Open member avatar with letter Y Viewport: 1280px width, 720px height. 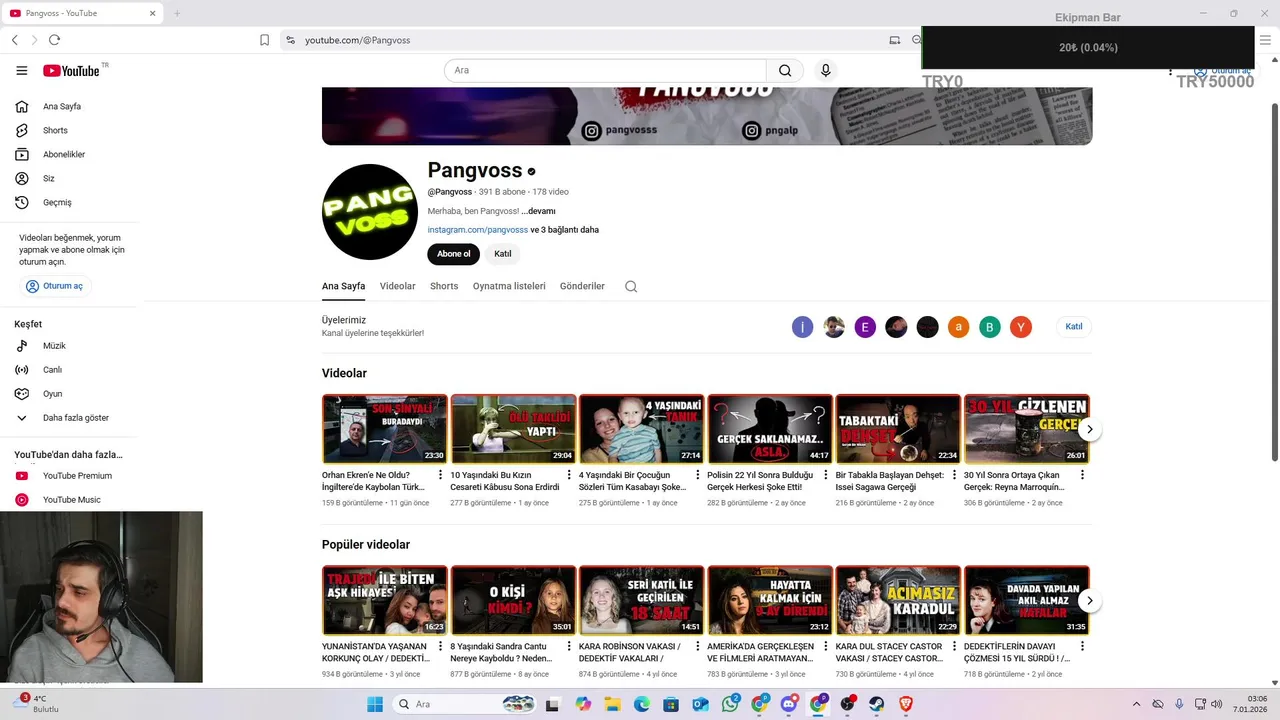(1020, 327)
